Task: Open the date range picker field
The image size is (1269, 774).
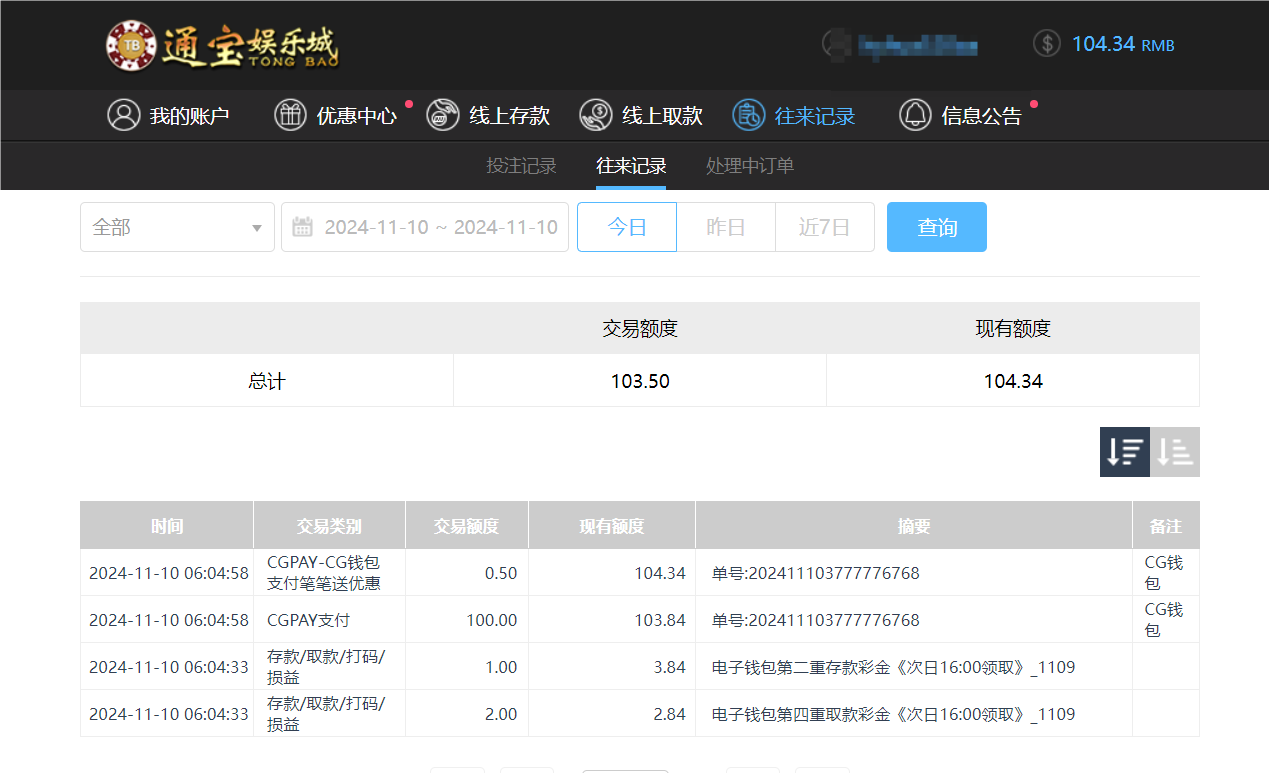Action: (425, 227)
